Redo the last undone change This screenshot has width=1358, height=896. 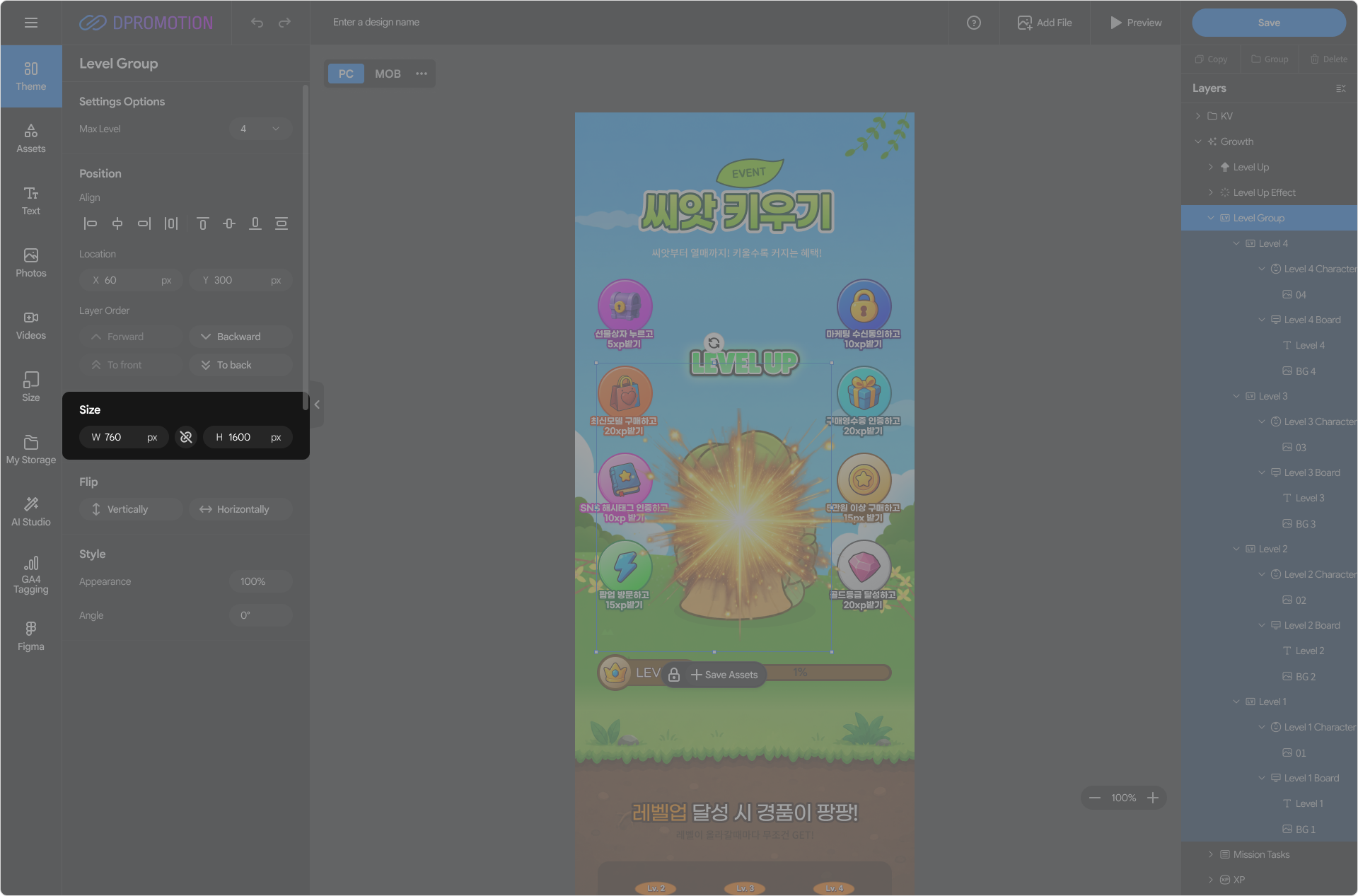(284, 23)
